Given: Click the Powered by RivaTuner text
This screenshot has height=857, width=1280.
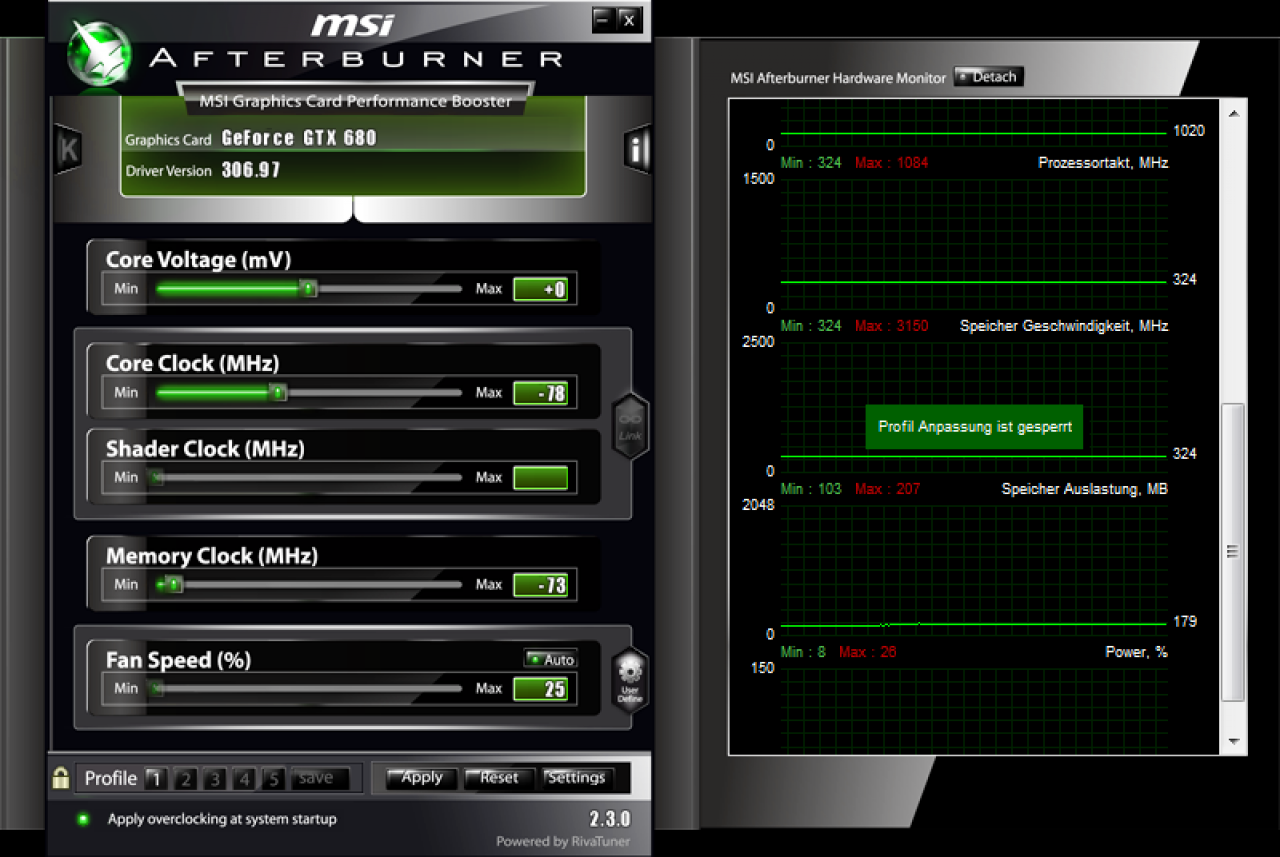Looking at the screenshot, I should 564,842.
